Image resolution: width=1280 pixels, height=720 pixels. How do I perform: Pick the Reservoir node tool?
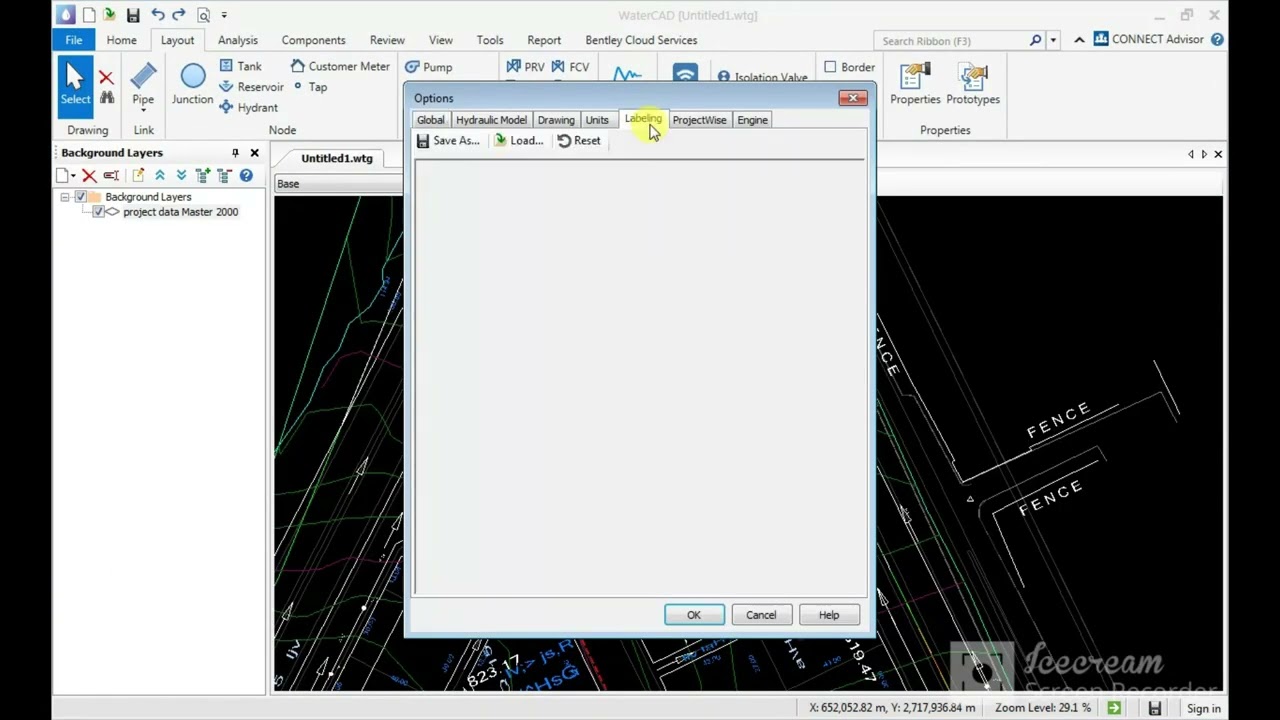click(251, 87)
